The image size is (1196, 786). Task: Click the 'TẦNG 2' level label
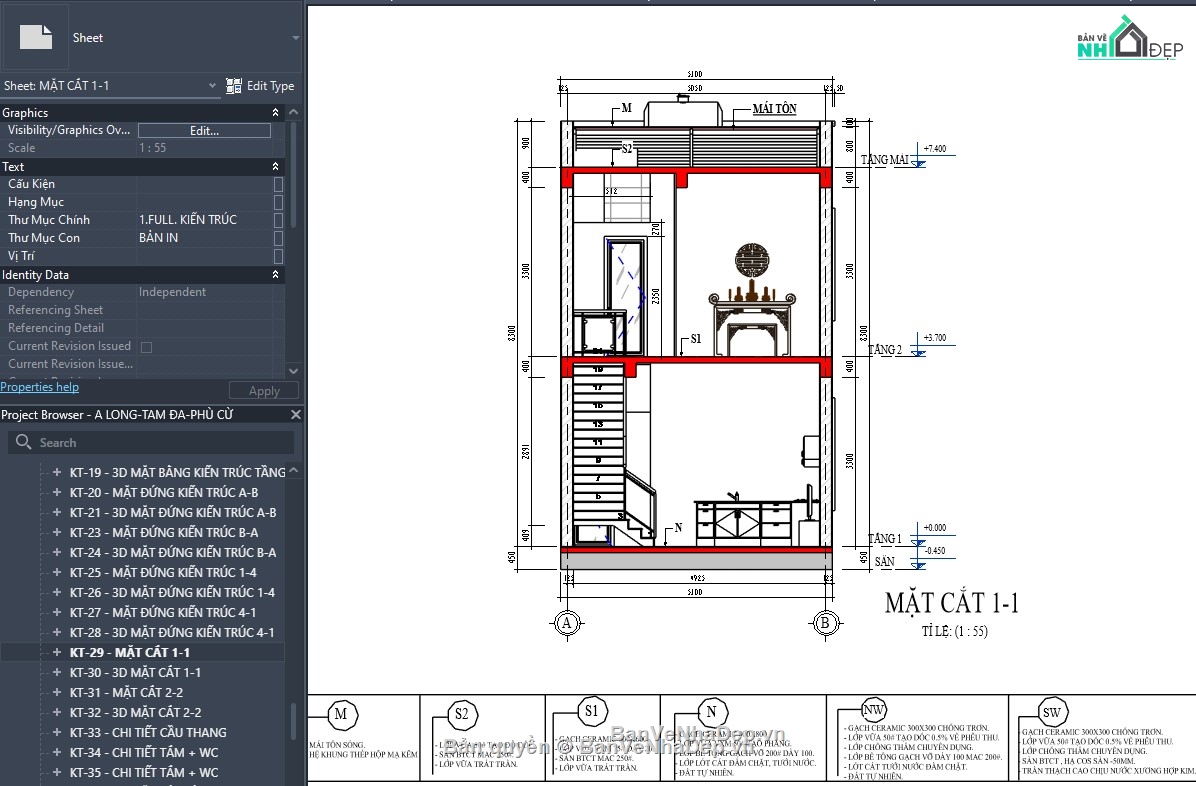[886, 350]
